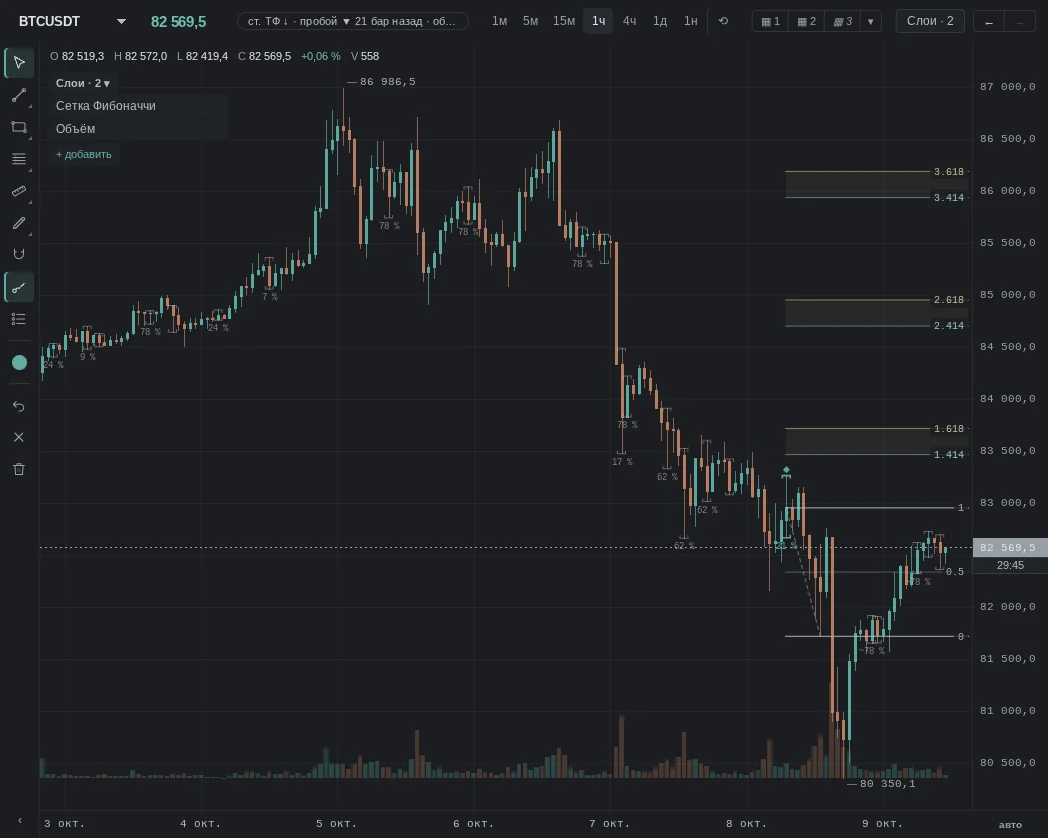Click '+ добавить' to add a layer

[x=84, y=154]
